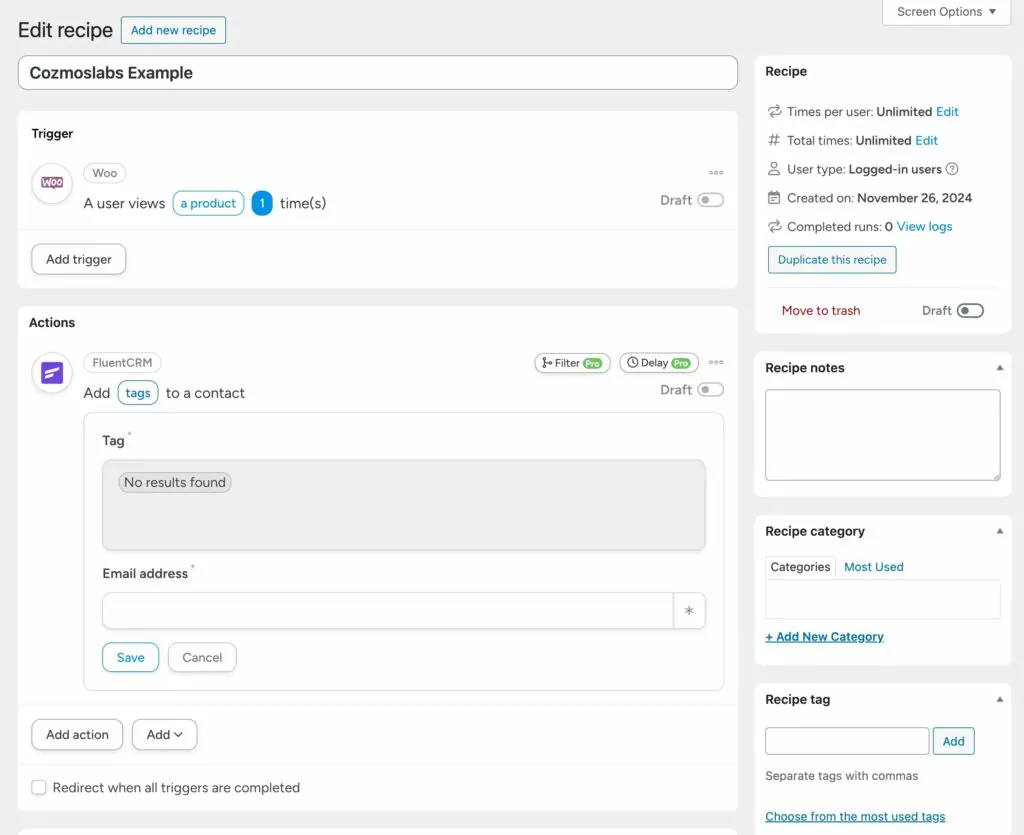Click the Add button for recipe tag
The height and width of the screenshot is (835, 1024).
point(953,741)
